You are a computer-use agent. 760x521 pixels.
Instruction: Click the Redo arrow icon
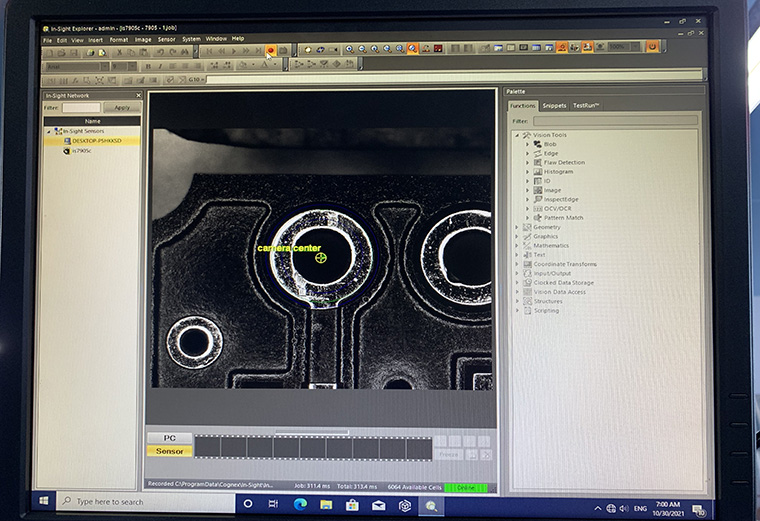coord(172,52)
